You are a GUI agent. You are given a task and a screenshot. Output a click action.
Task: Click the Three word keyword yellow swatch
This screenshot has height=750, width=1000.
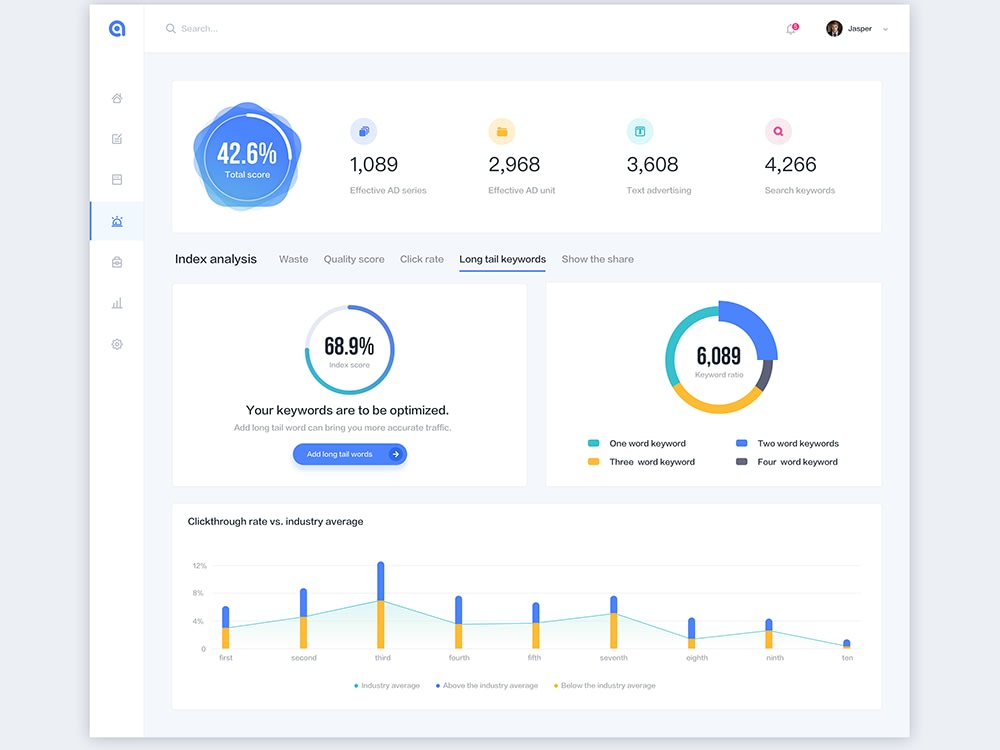click(x=593, y=462)
